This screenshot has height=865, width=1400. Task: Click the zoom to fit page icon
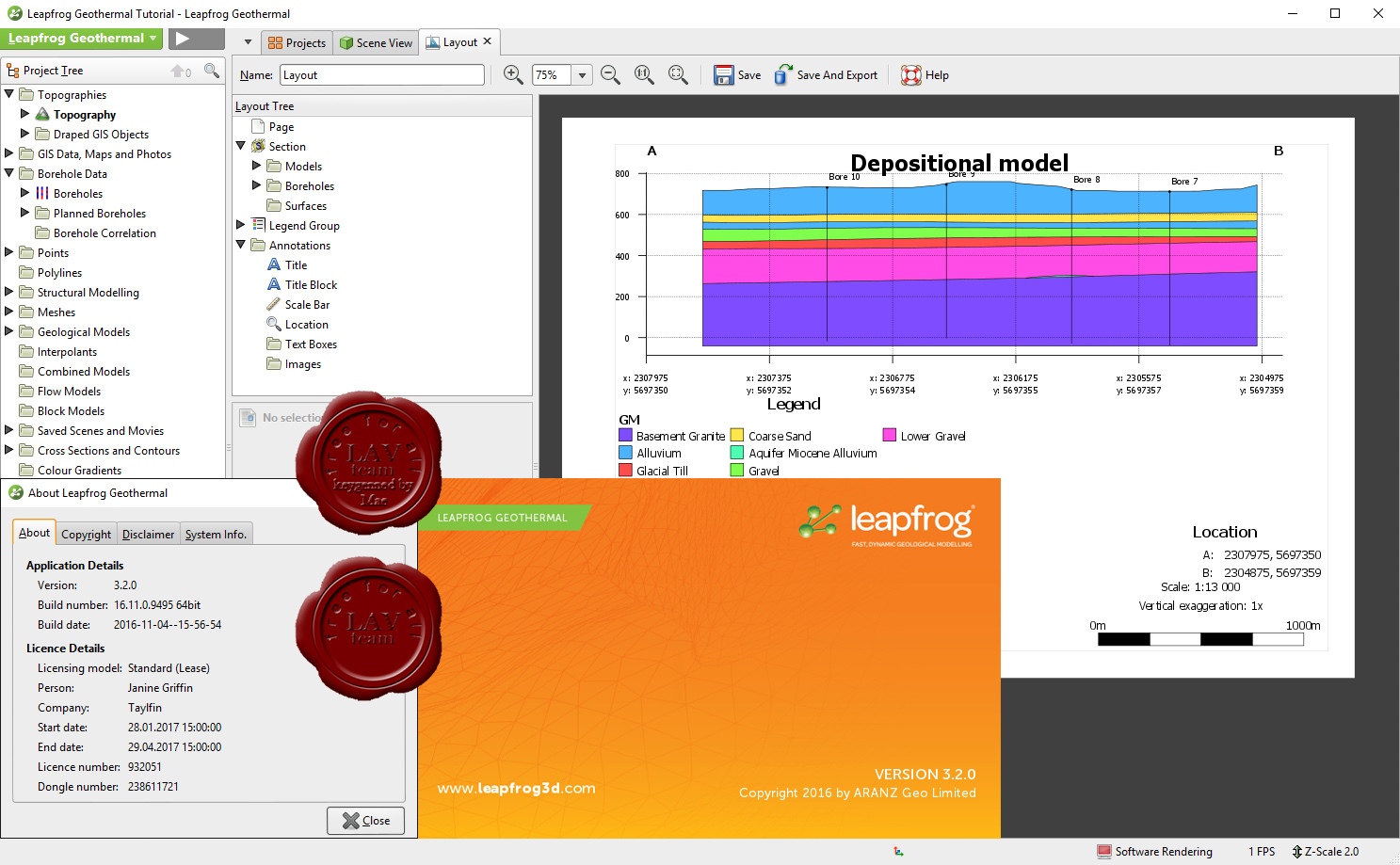pos(678,74)
